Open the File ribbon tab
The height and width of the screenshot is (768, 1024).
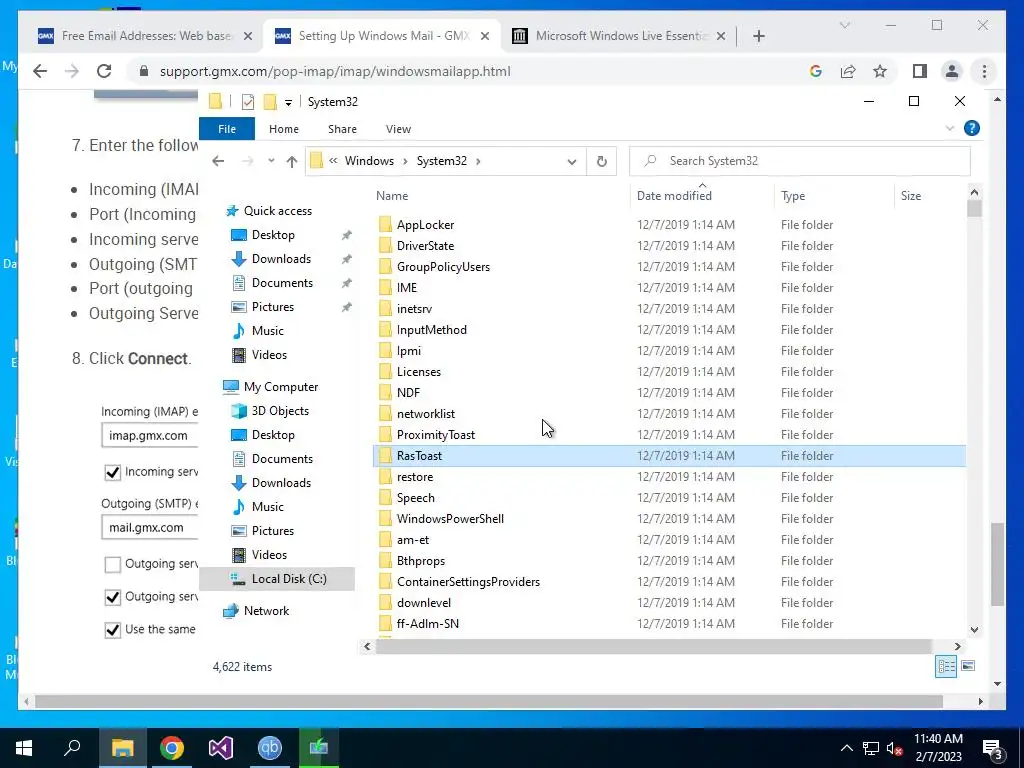pos(227,129)
